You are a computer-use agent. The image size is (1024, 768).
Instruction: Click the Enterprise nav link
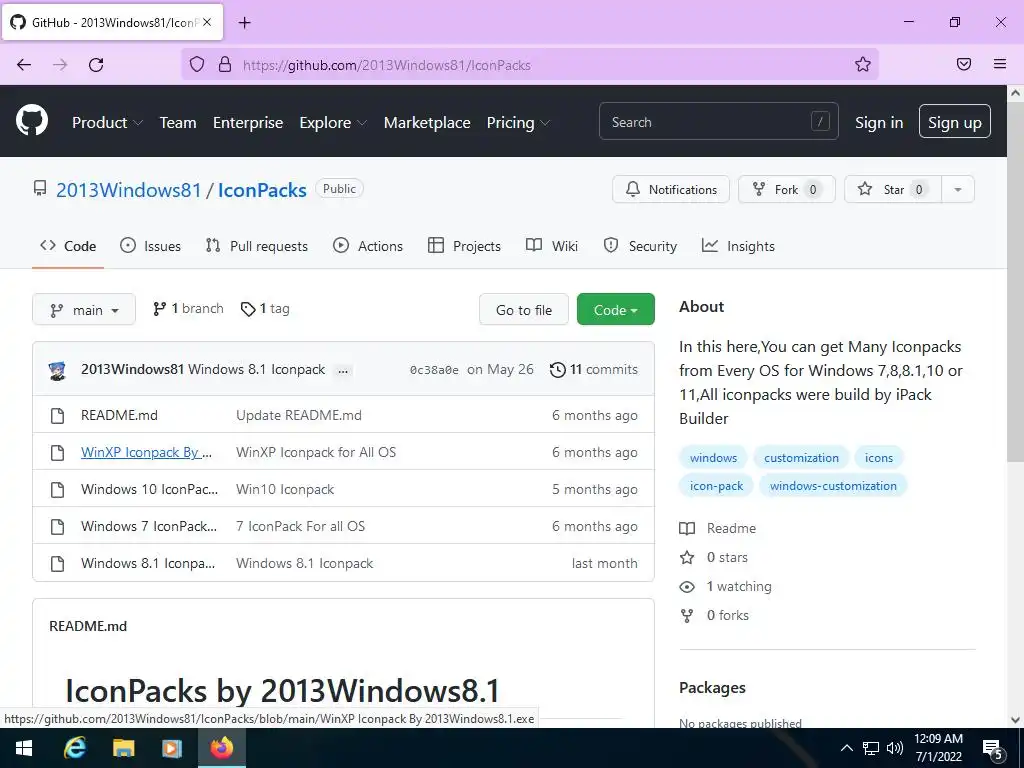[x=248, y=122]
